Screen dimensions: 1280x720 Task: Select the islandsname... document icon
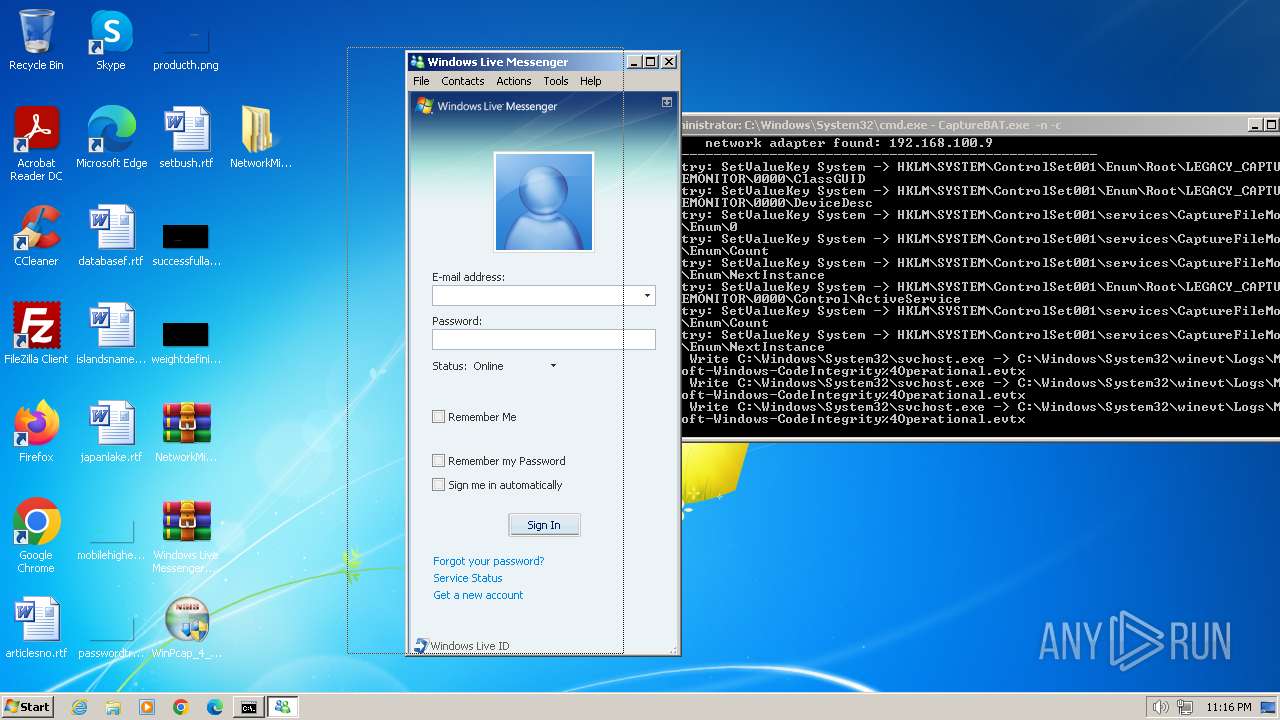pos(111,334)
